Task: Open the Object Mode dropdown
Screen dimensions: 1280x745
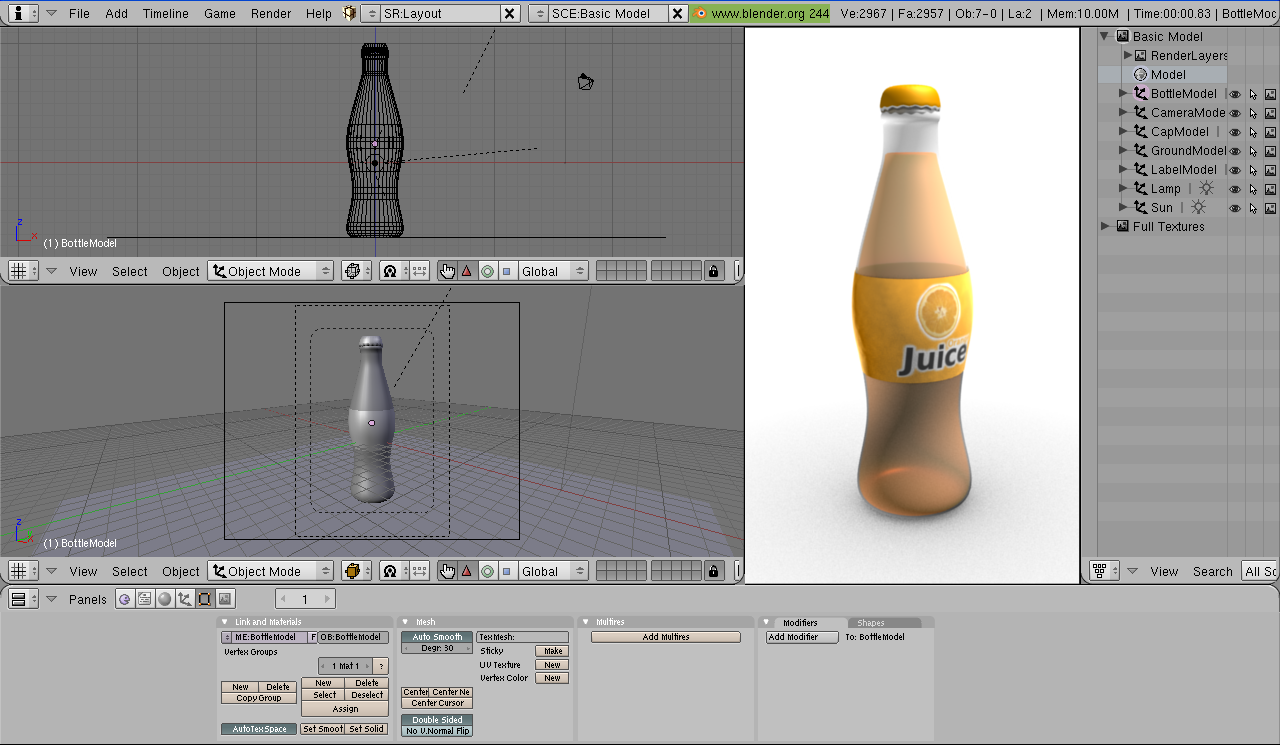Action: pos(270,270)
